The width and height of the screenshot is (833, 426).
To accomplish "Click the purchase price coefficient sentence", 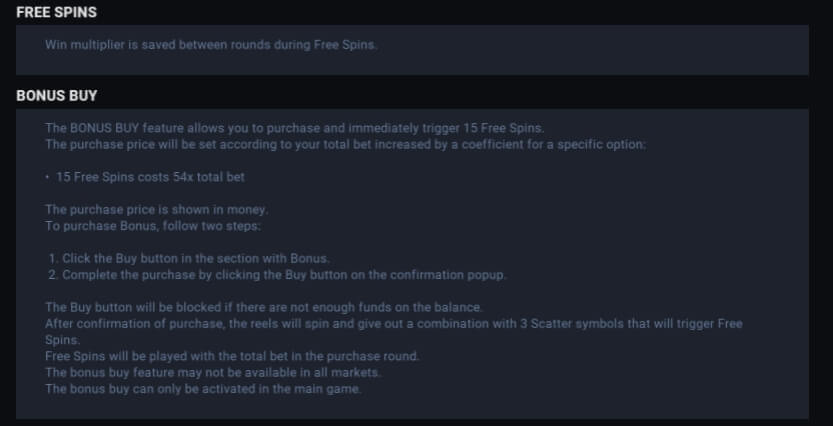I will (x=345, y=144).
